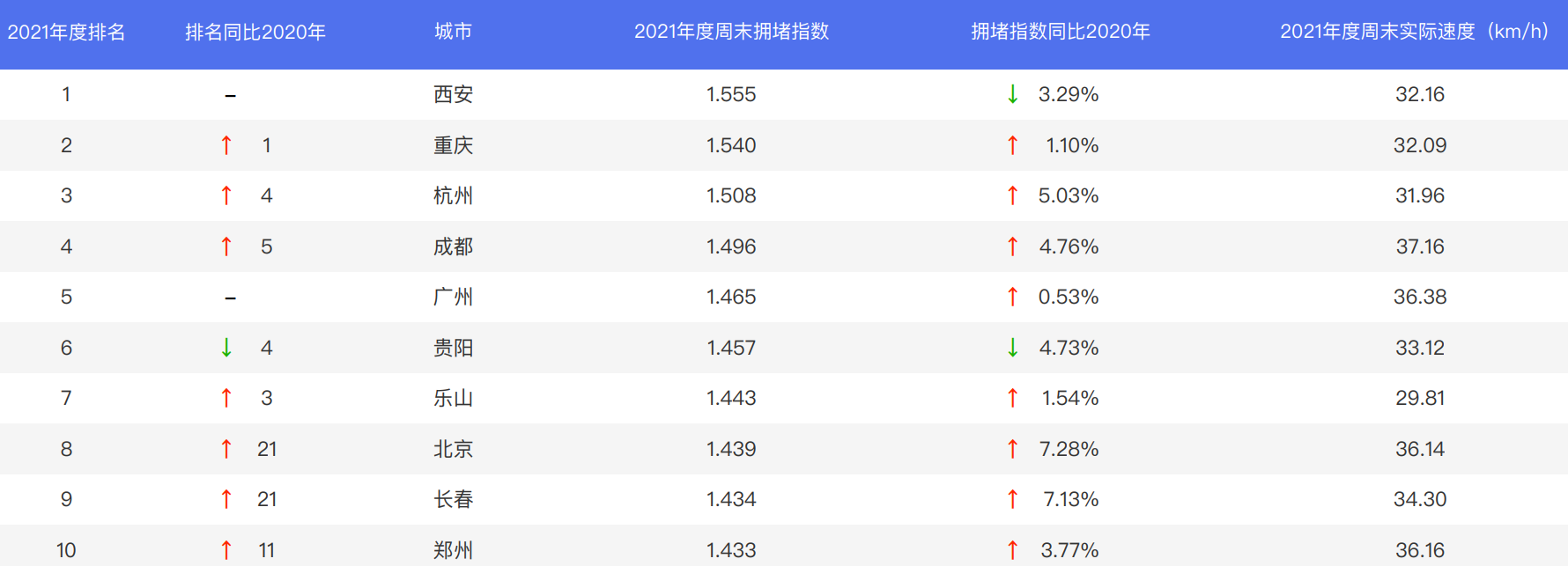
Task: Click congestion index value 1.555
Action: [731, 94]
